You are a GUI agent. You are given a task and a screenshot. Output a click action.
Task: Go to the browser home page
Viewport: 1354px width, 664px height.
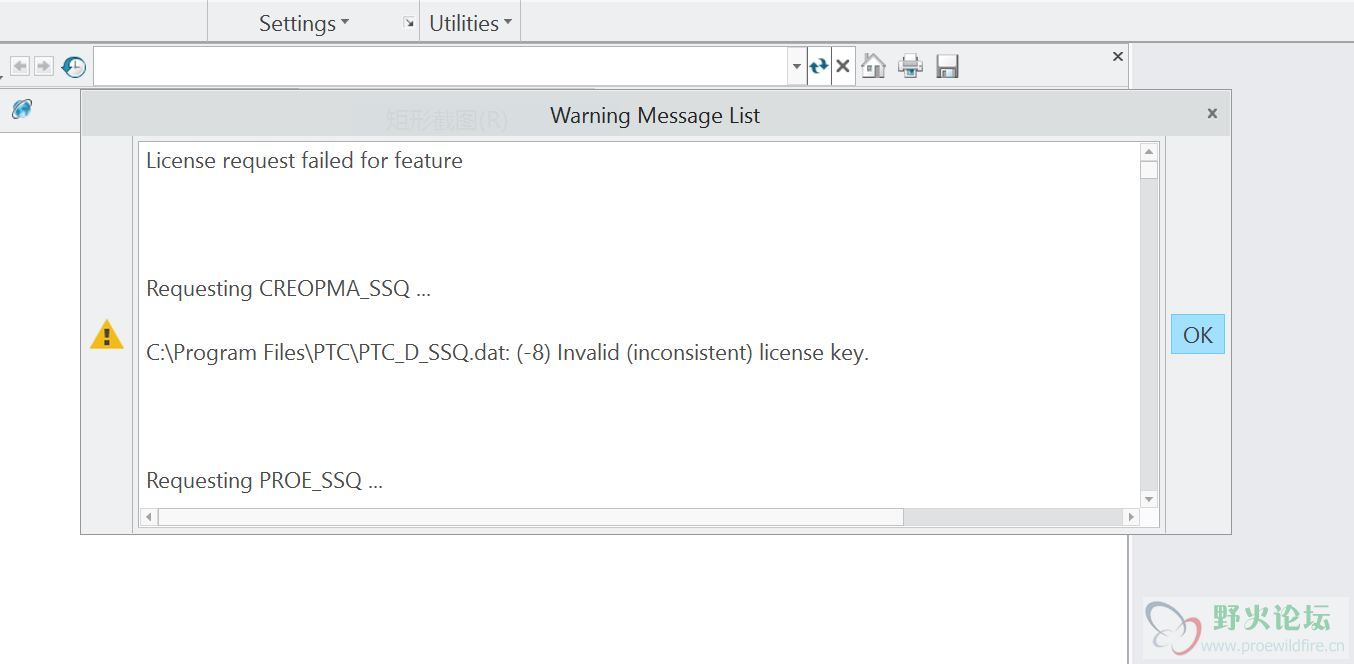point(874,66)
